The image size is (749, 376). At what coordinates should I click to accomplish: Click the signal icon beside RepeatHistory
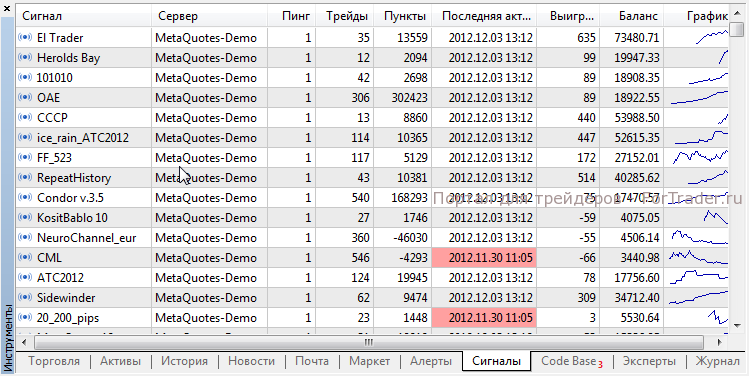click(x=25, y=178)
